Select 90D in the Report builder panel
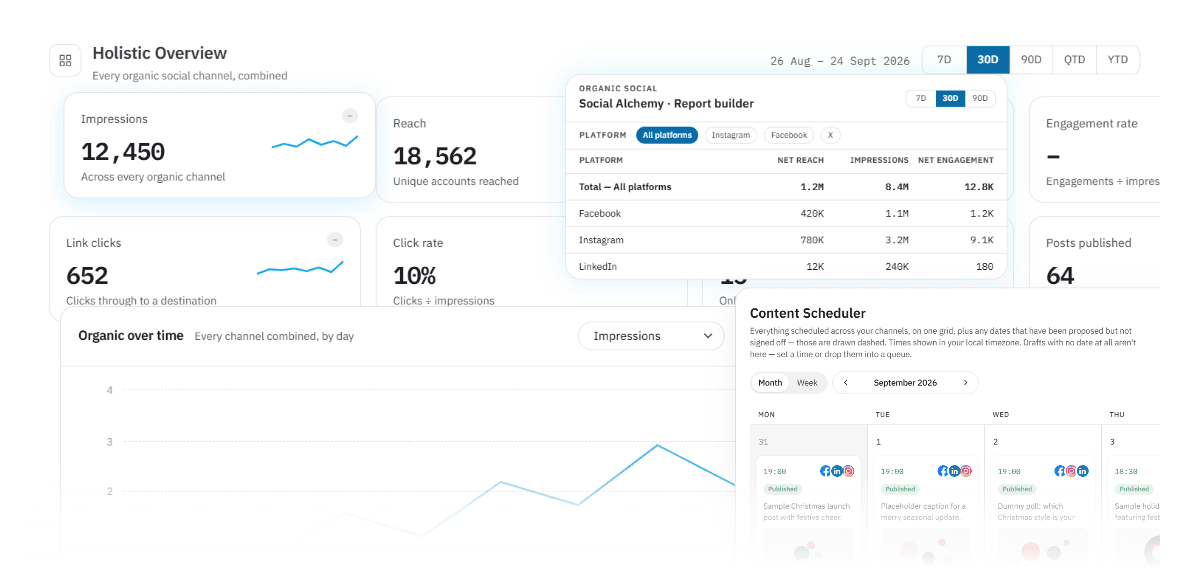Image resolution: width=1177 pixels, height=582 pixels. [980, 98]
